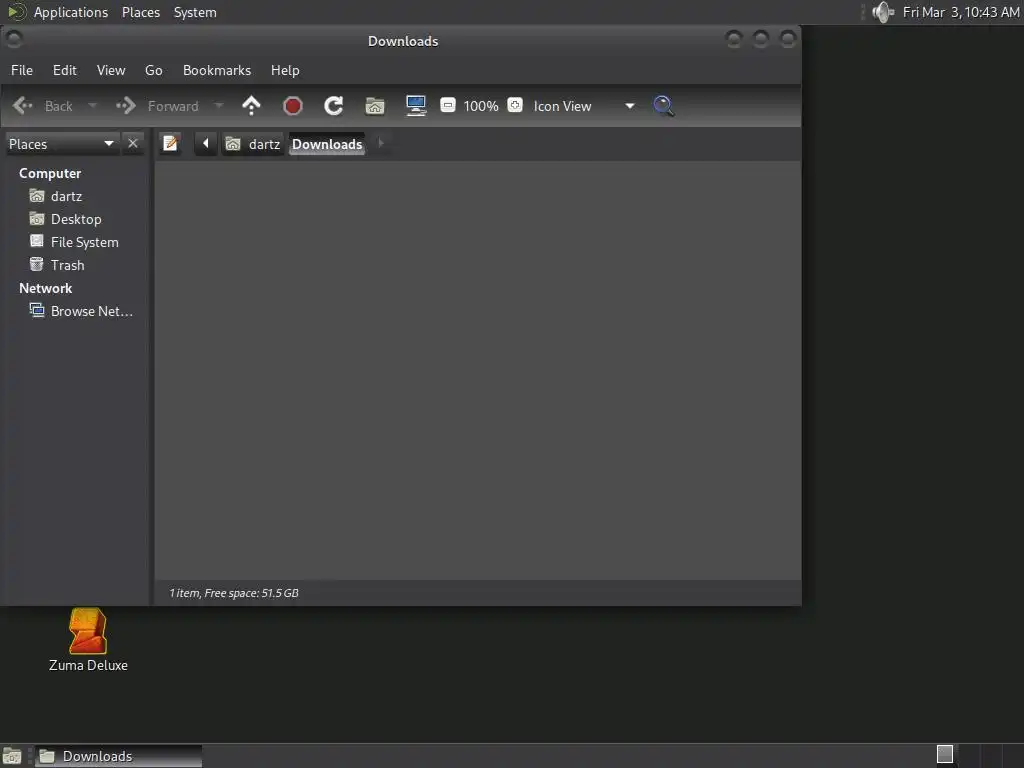Open Computer from the toolbar icon

[416, 106]
